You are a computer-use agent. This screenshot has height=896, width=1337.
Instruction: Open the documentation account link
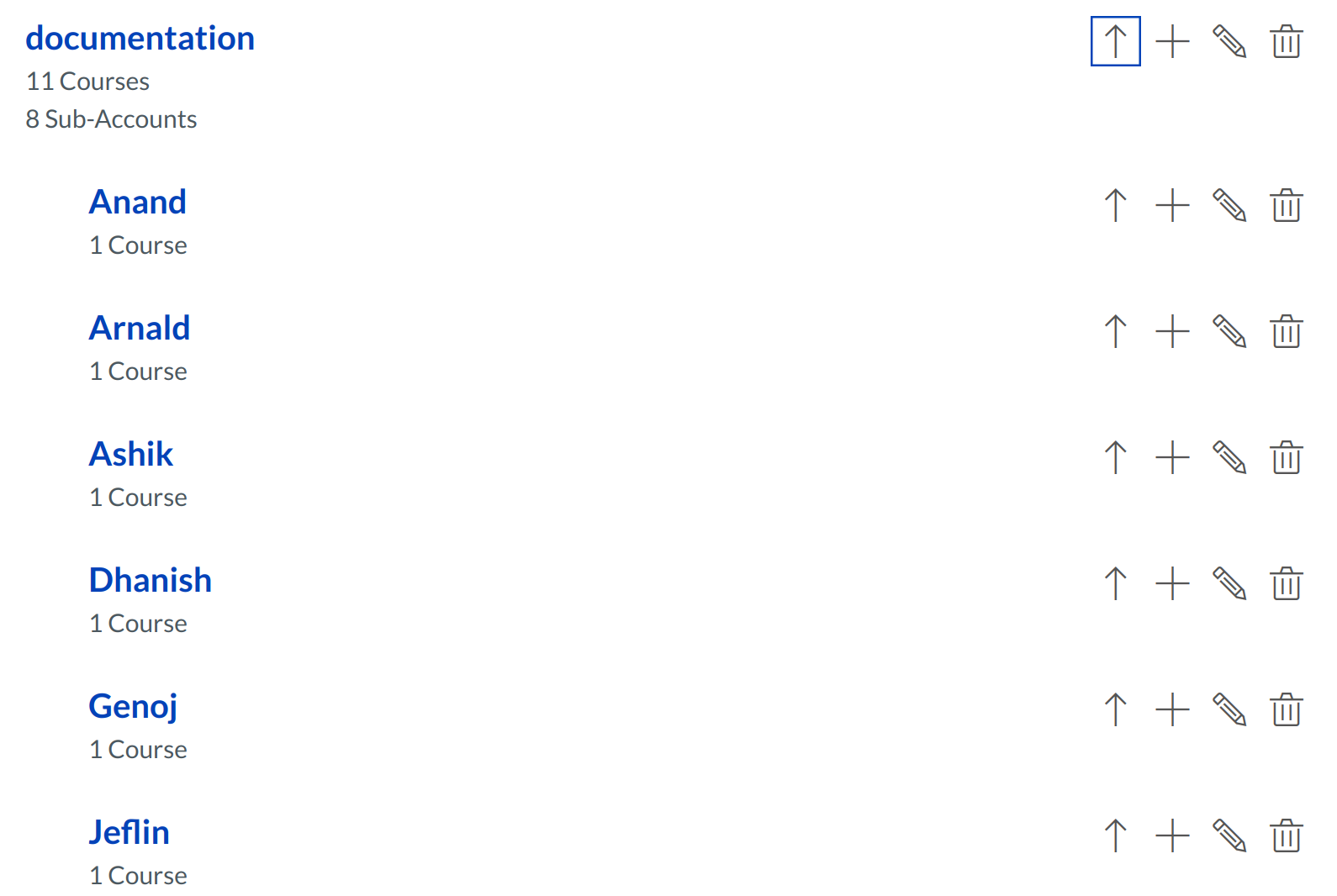[140, 39]
